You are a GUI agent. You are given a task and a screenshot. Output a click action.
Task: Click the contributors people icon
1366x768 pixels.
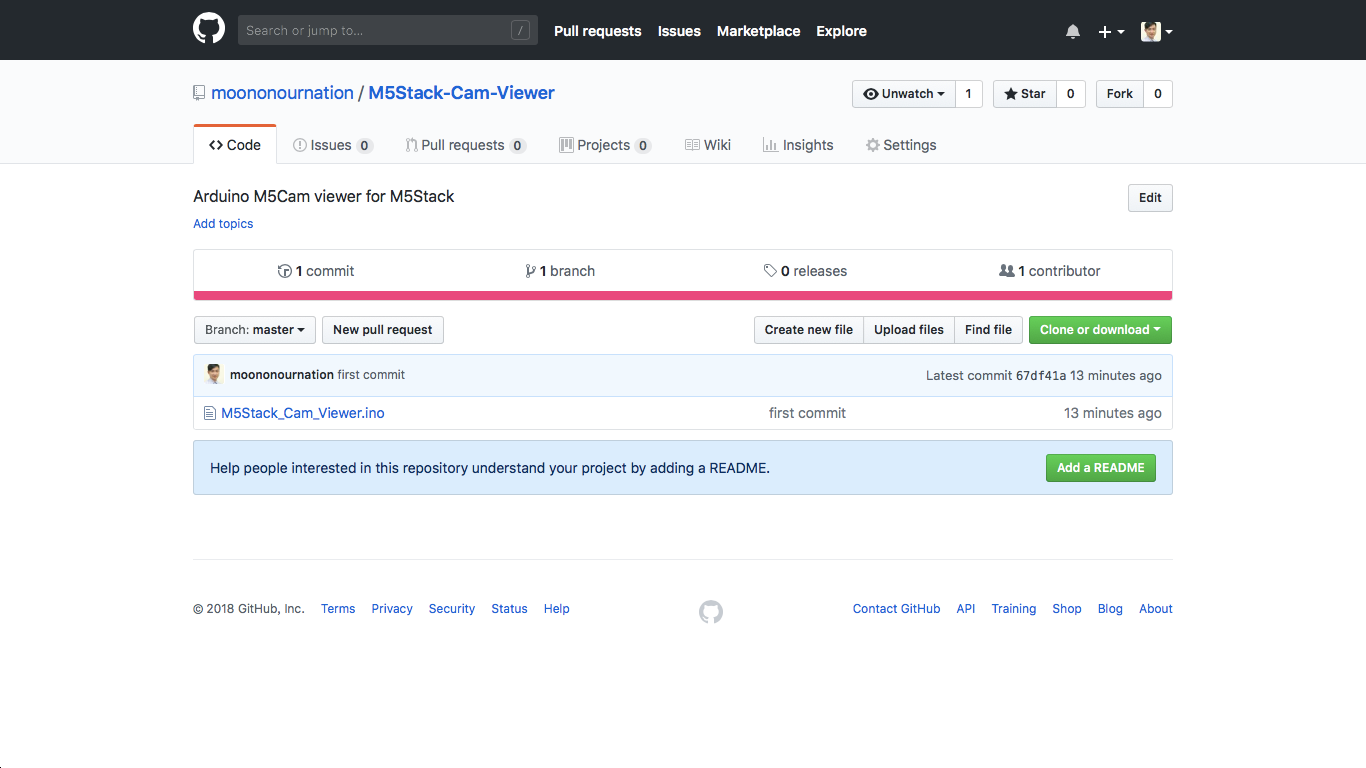point(1006,271)
